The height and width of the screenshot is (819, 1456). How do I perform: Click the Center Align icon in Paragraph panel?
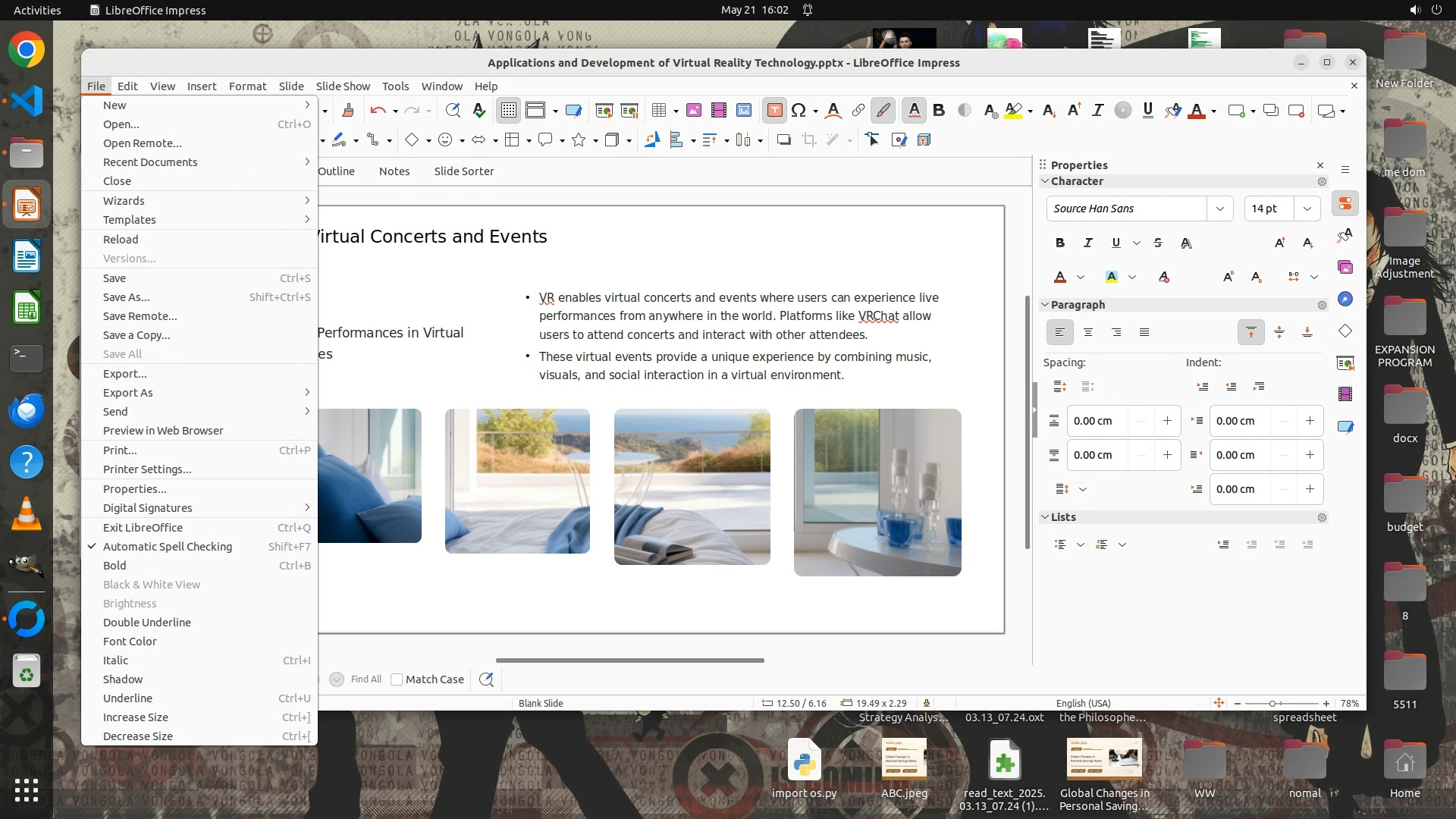(x=1088, y=332)
